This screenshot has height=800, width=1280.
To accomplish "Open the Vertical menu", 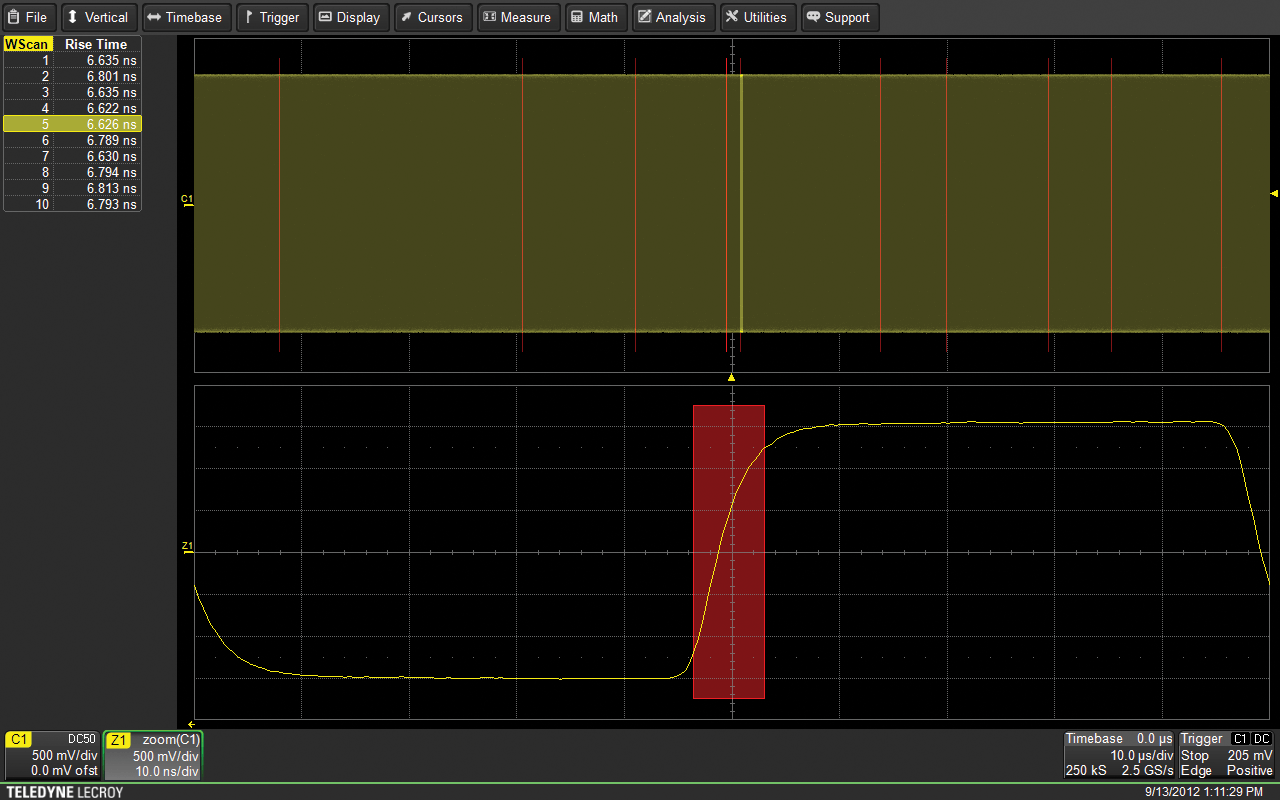I will coord(97,17).
